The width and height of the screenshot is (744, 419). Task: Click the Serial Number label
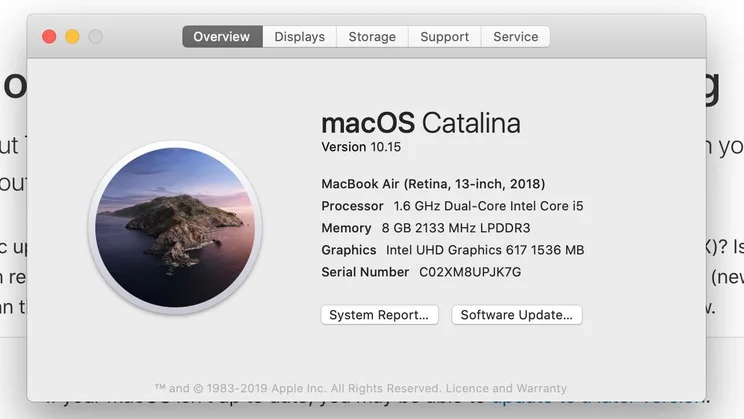[365, 272]
